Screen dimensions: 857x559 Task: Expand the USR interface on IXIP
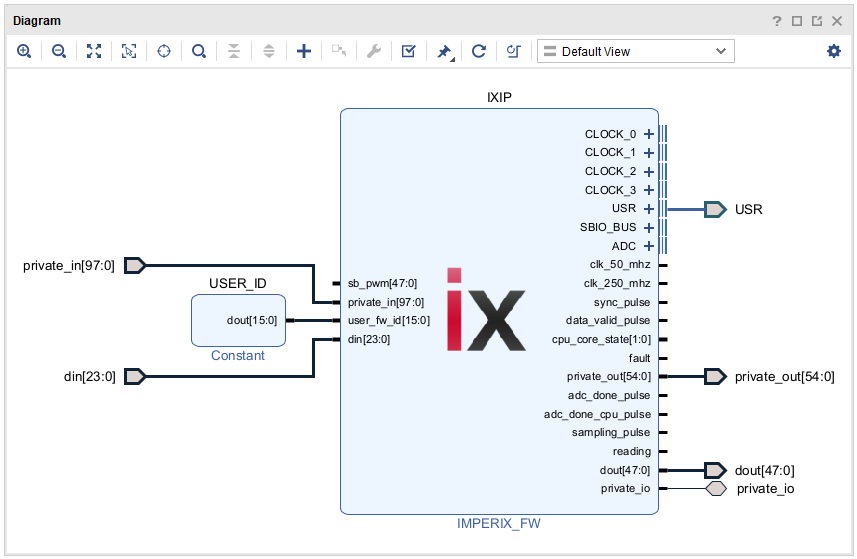pos(649,209)
